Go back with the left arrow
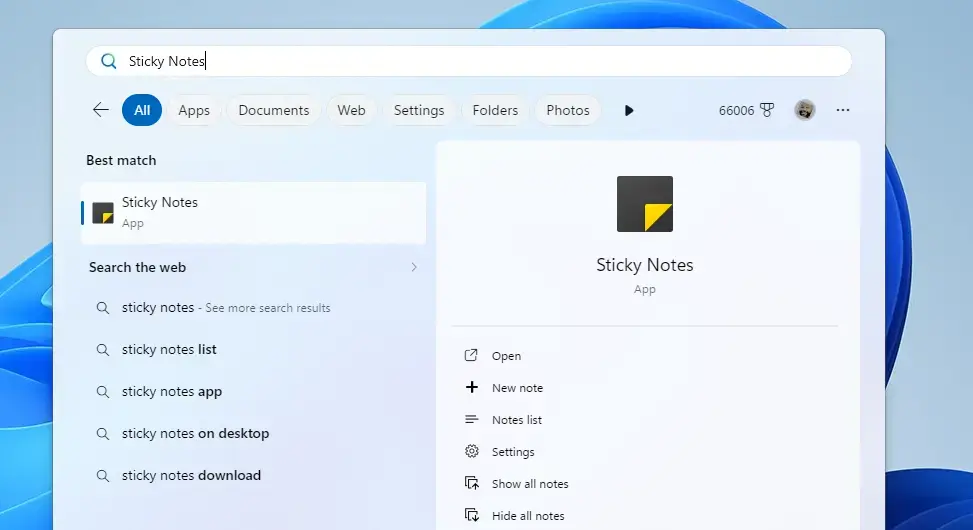This screenshot has width=973, height=530. click(101, 110)
